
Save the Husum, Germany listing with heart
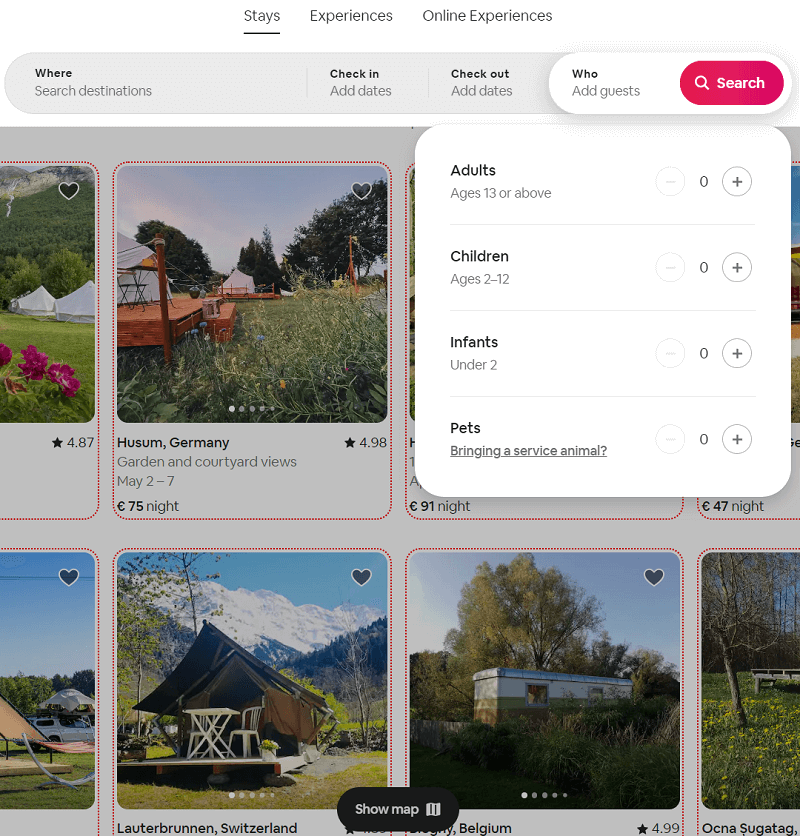361,190
